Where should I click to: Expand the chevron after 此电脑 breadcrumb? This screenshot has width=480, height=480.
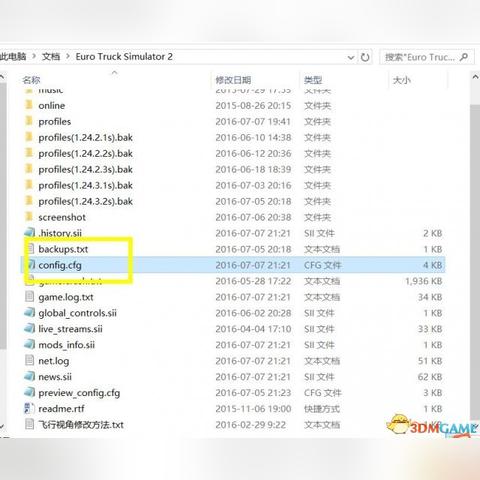(34, 56)
